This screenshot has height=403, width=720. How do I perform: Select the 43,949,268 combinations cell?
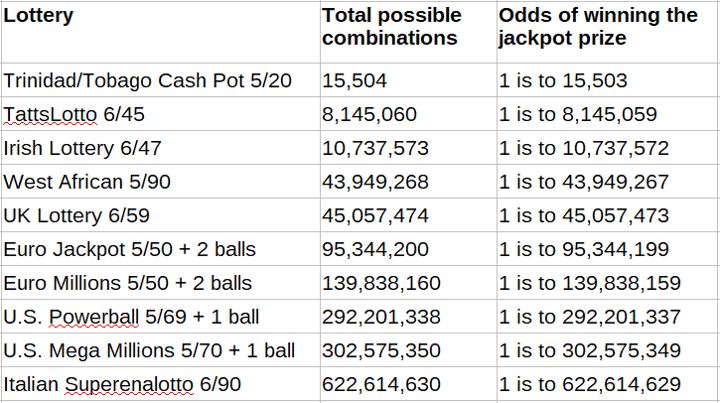408,181
